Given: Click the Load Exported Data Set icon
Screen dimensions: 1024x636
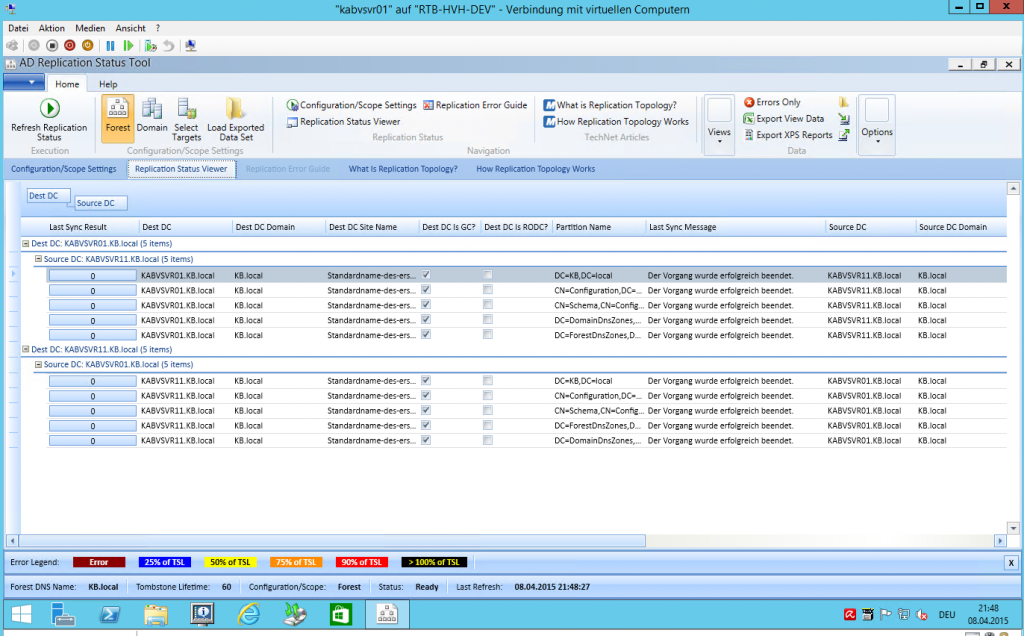Looking at the screenshot, I should coord(235,119).
